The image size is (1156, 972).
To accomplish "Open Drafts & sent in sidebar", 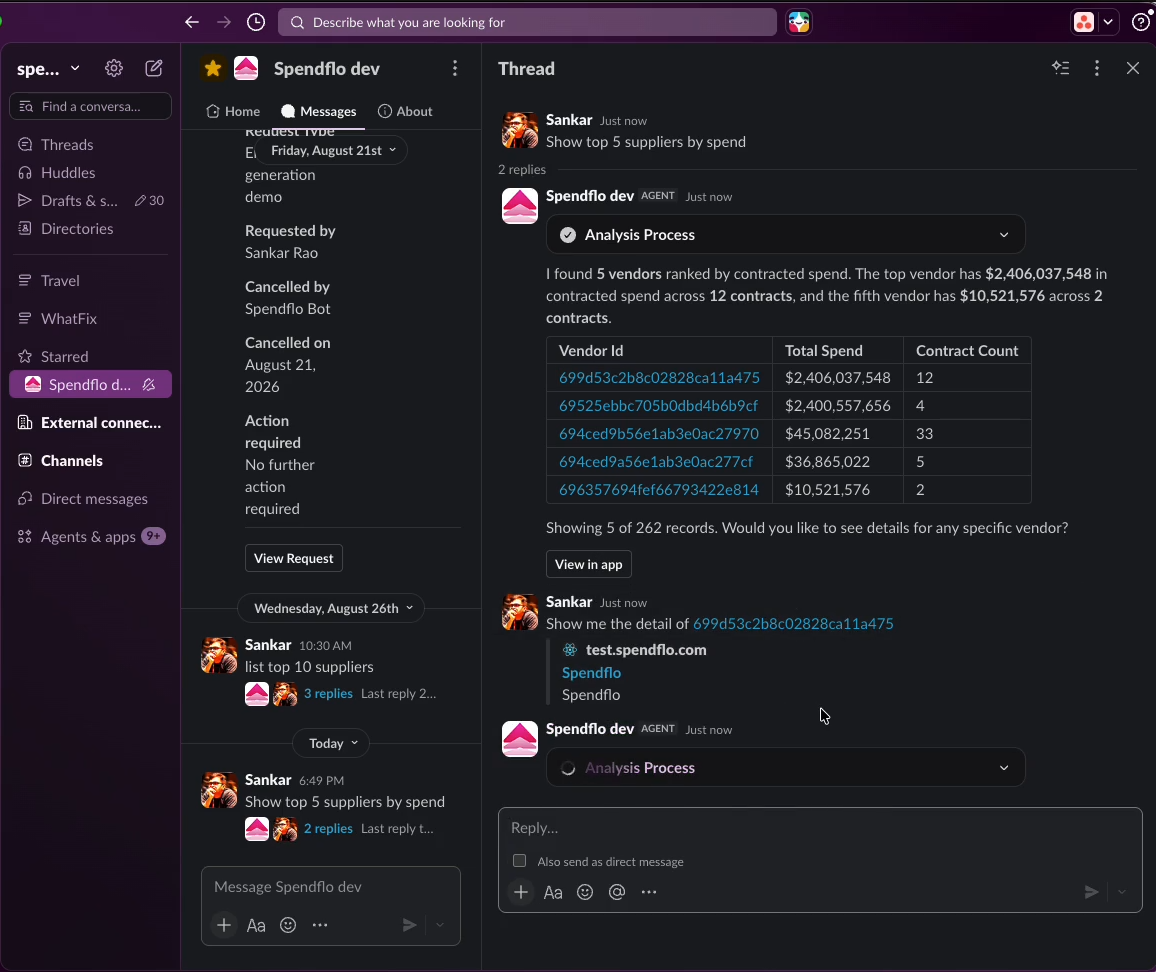I will (x=90, y=201).
